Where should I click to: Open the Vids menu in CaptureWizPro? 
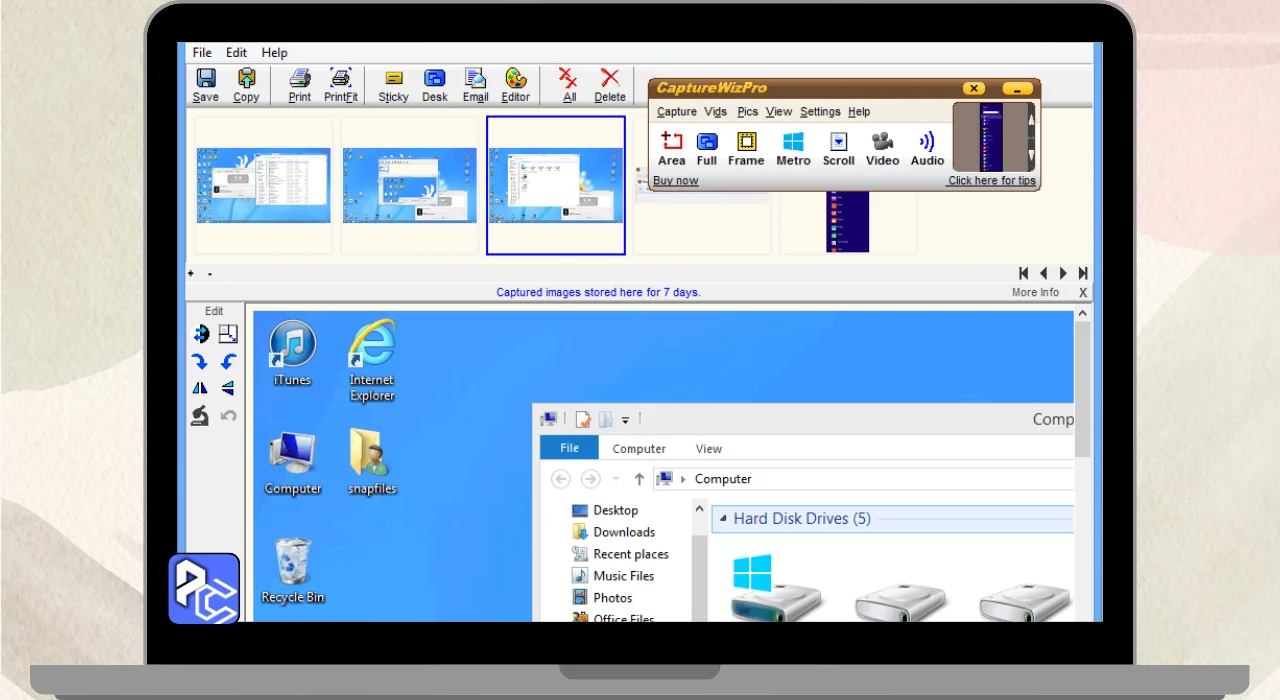coord(715,112)
